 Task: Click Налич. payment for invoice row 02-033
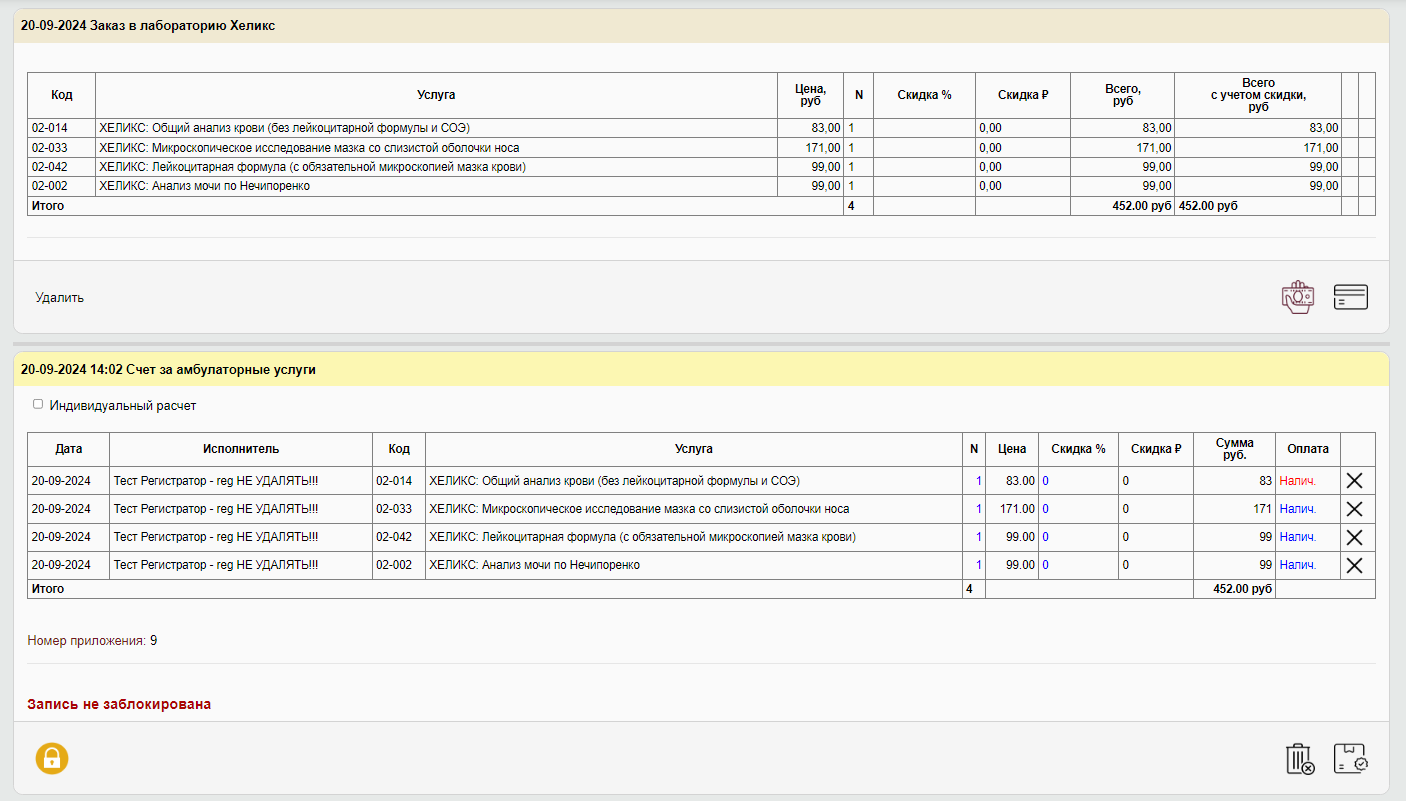1298,509
